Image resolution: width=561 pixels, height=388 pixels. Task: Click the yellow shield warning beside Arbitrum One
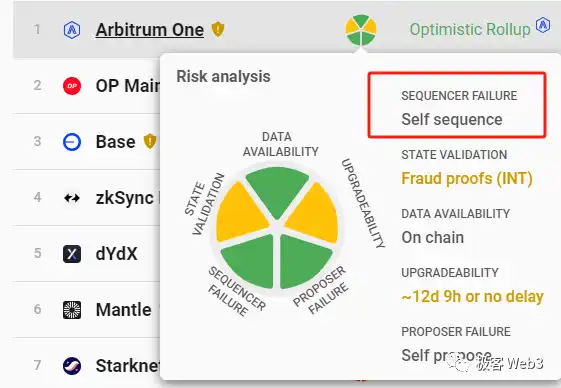[x=218, y=29]
